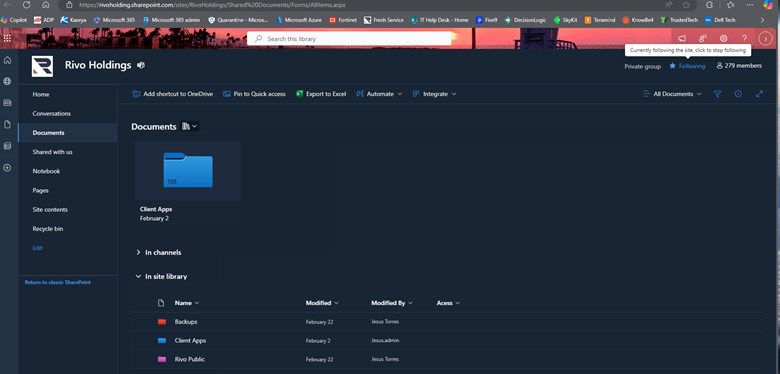Click Pin to Quick access
780x374 pixels.
click(x=254, y=94)
